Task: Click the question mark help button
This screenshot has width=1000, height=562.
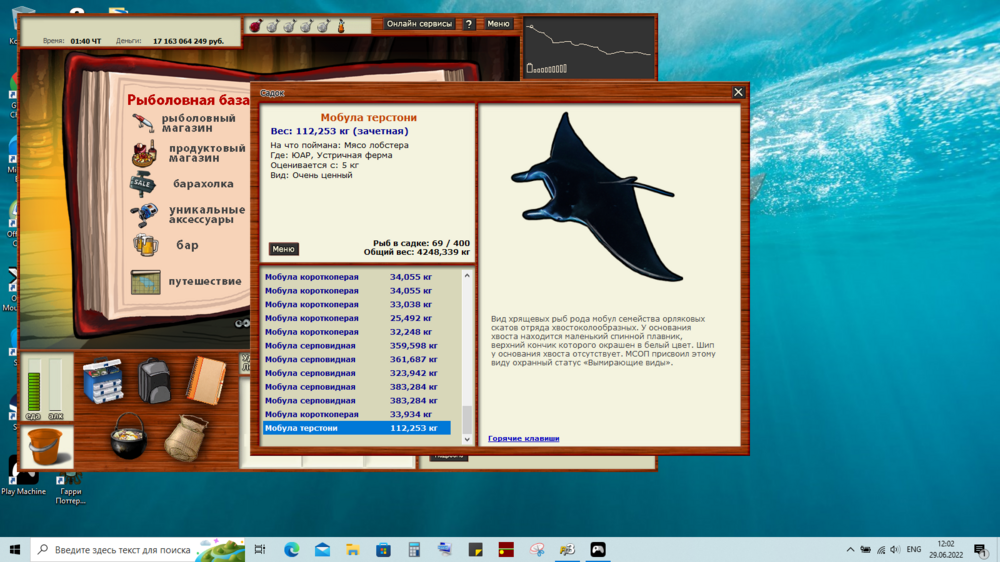Action: [x=469, y=24]
